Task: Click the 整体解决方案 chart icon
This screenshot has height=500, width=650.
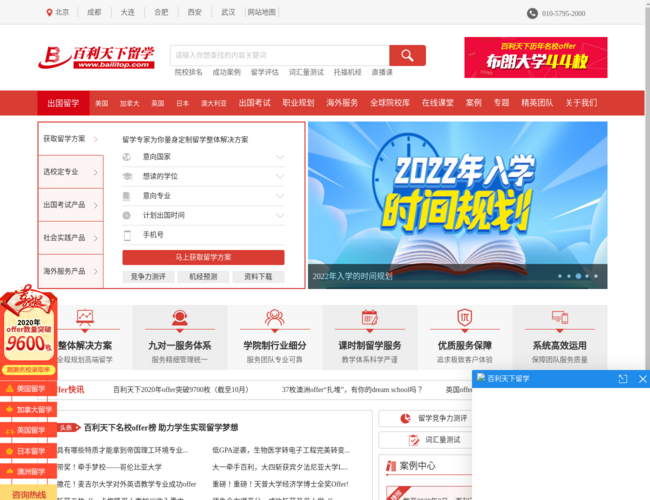Action: point(85,317)
